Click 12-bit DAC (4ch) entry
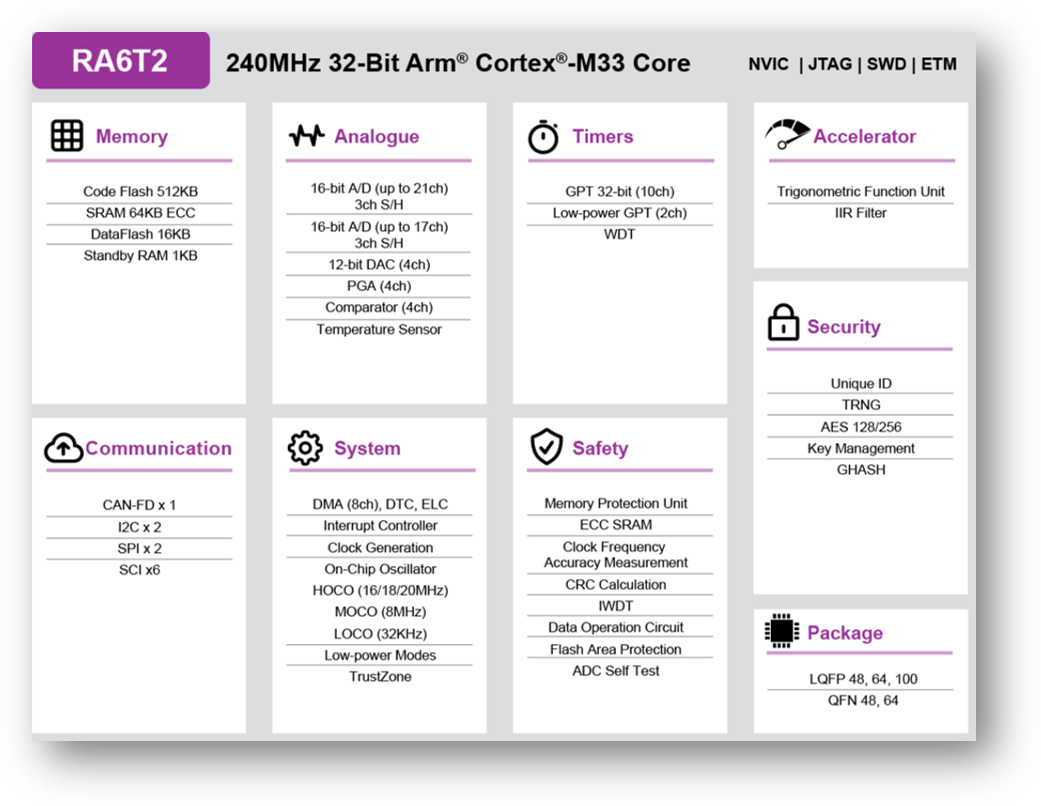The height and width of the screenshot is (806, 1041). (x=379, y=264)
